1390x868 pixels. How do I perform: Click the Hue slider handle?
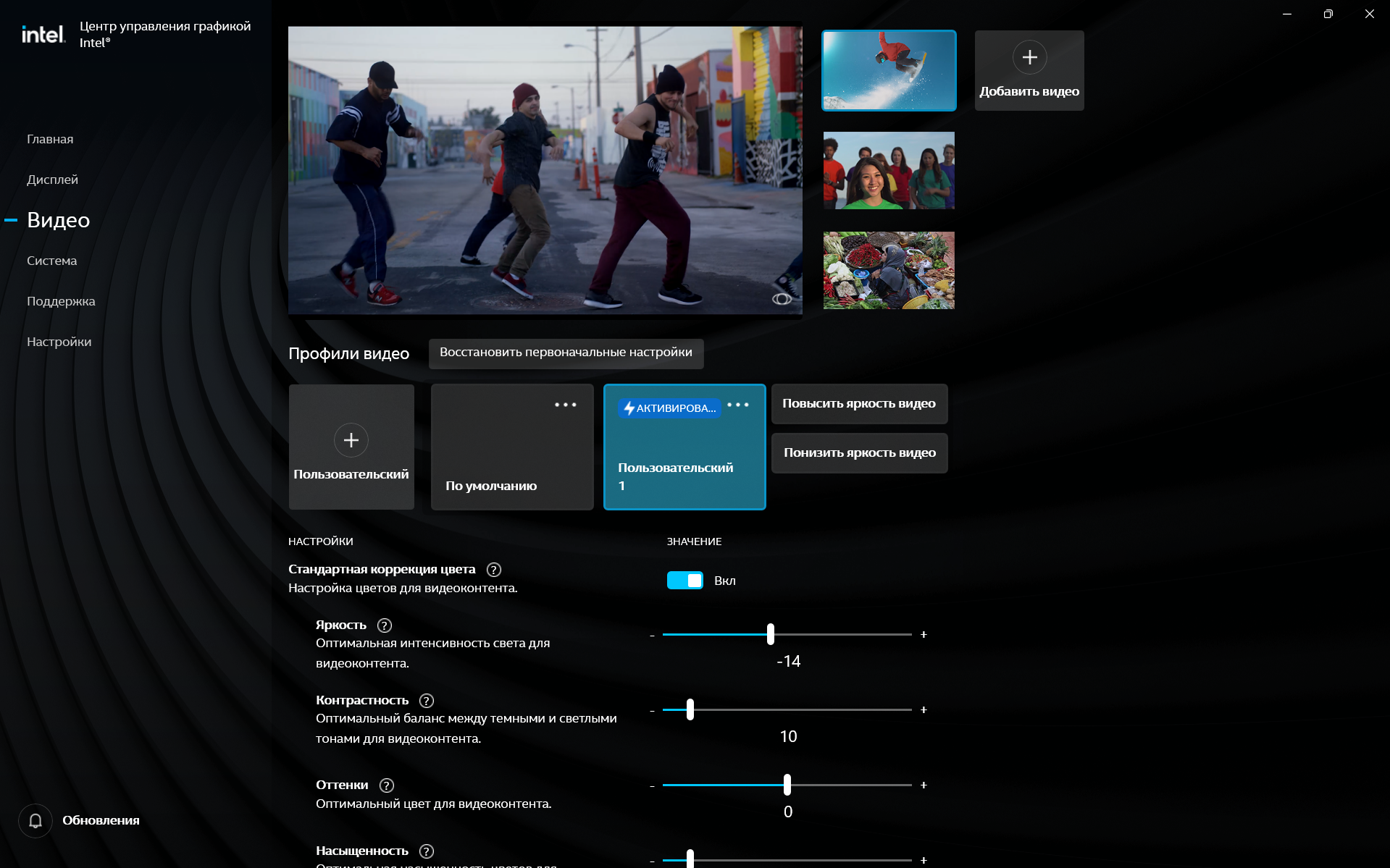pyautogui.click(x=787, y=785)
